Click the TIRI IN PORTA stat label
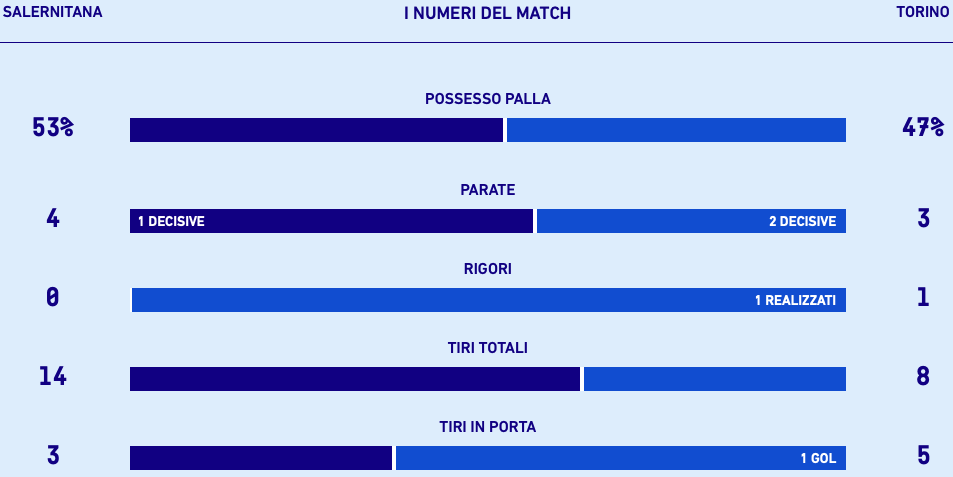The height and width of the screenshot is (477, 953). [487, 427]
